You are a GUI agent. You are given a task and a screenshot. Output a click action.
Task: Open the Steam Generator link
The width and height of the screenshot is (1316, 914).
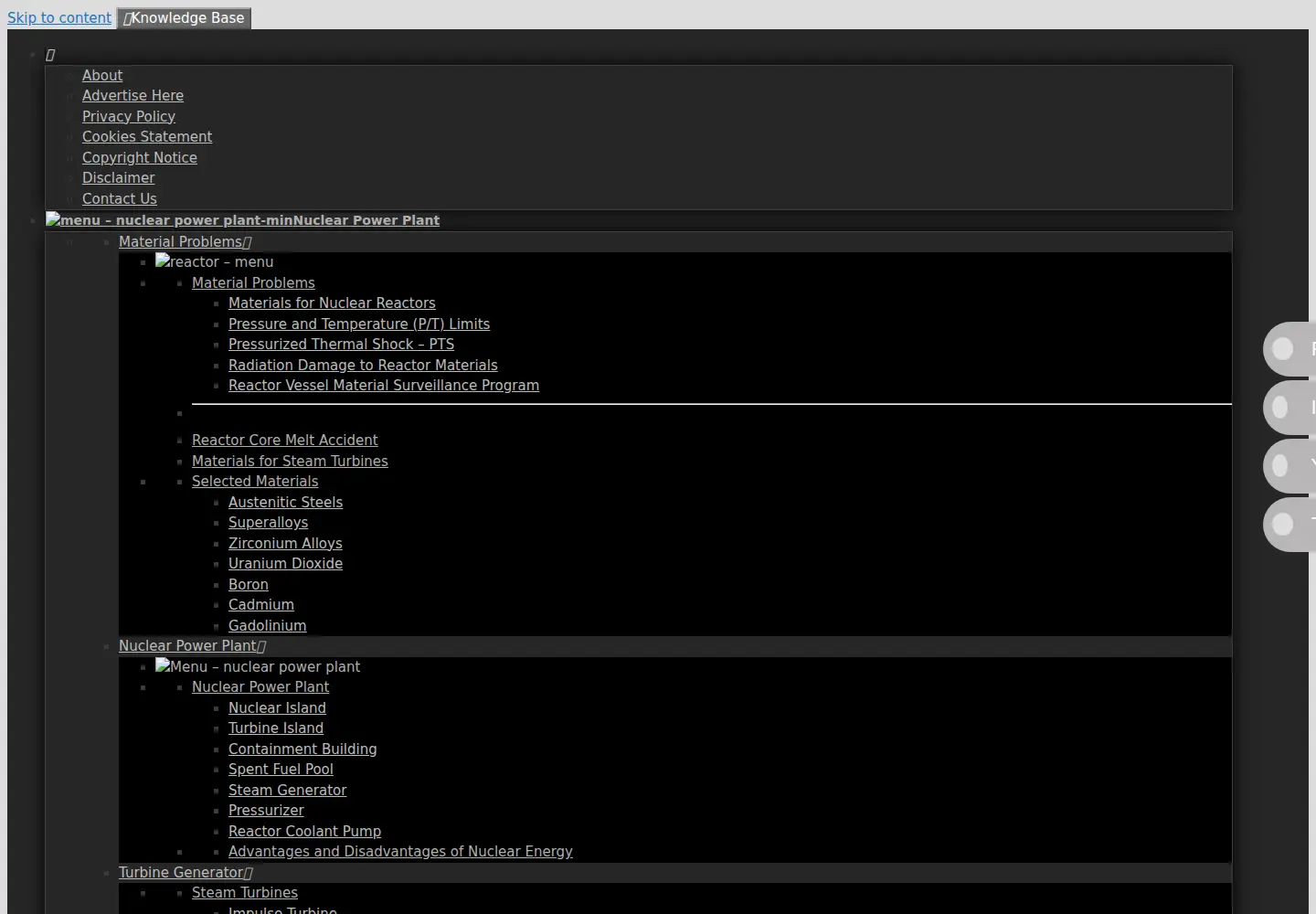[287, 791]
